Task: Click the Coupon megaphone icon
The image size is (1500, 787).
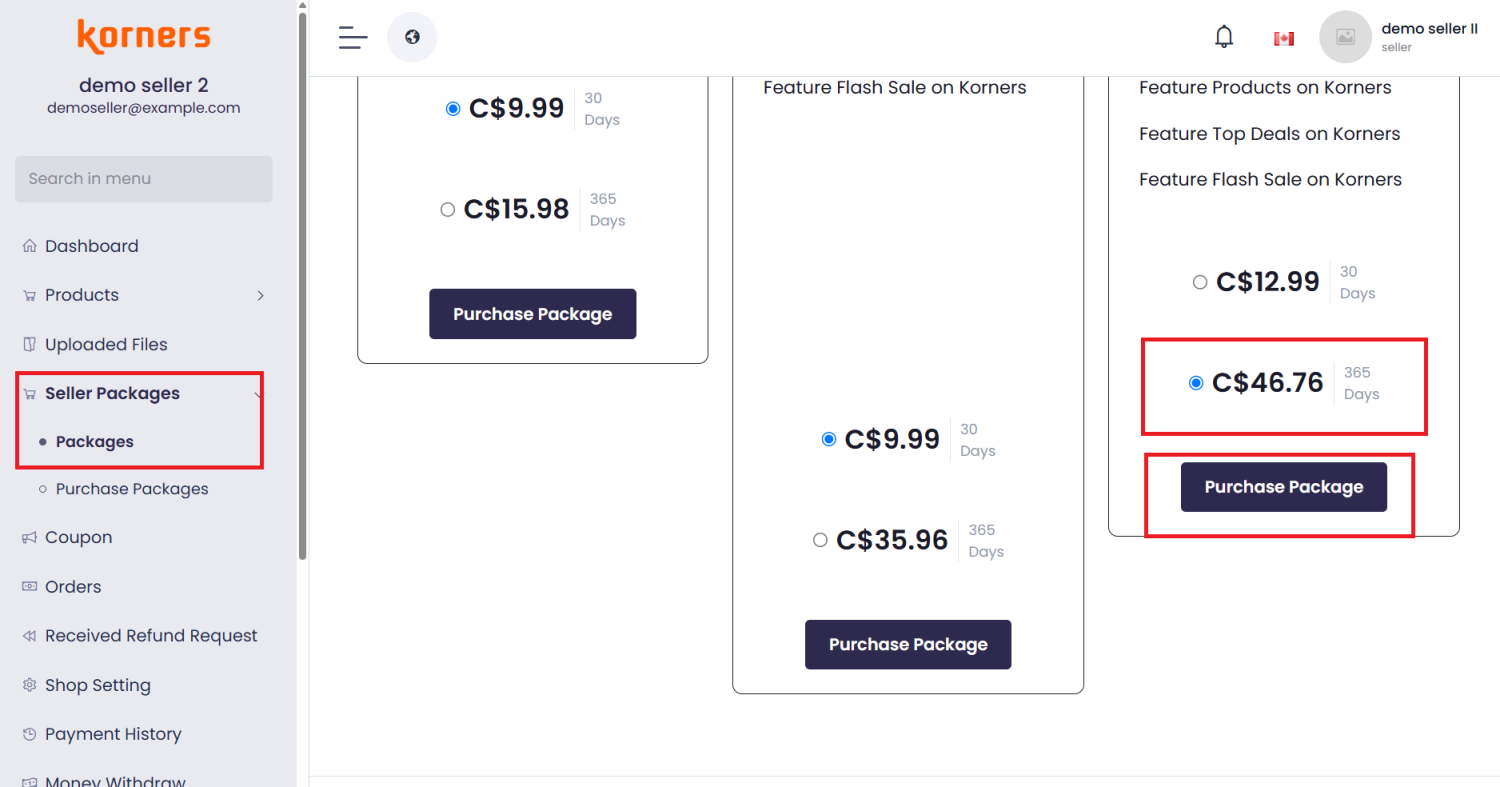Action: 29,538
